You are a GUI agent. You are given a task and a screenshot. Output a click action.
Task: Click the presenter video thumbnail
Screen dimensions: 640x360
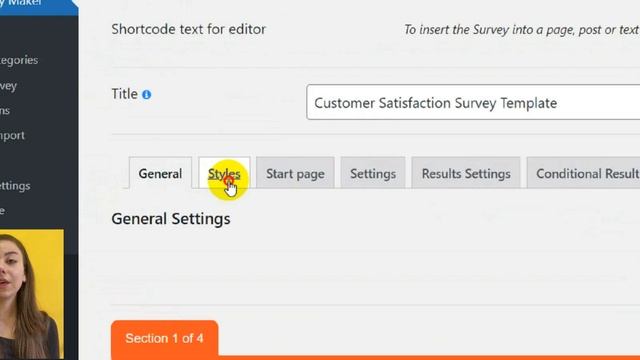pyautogui.click(x=32, y=294)
